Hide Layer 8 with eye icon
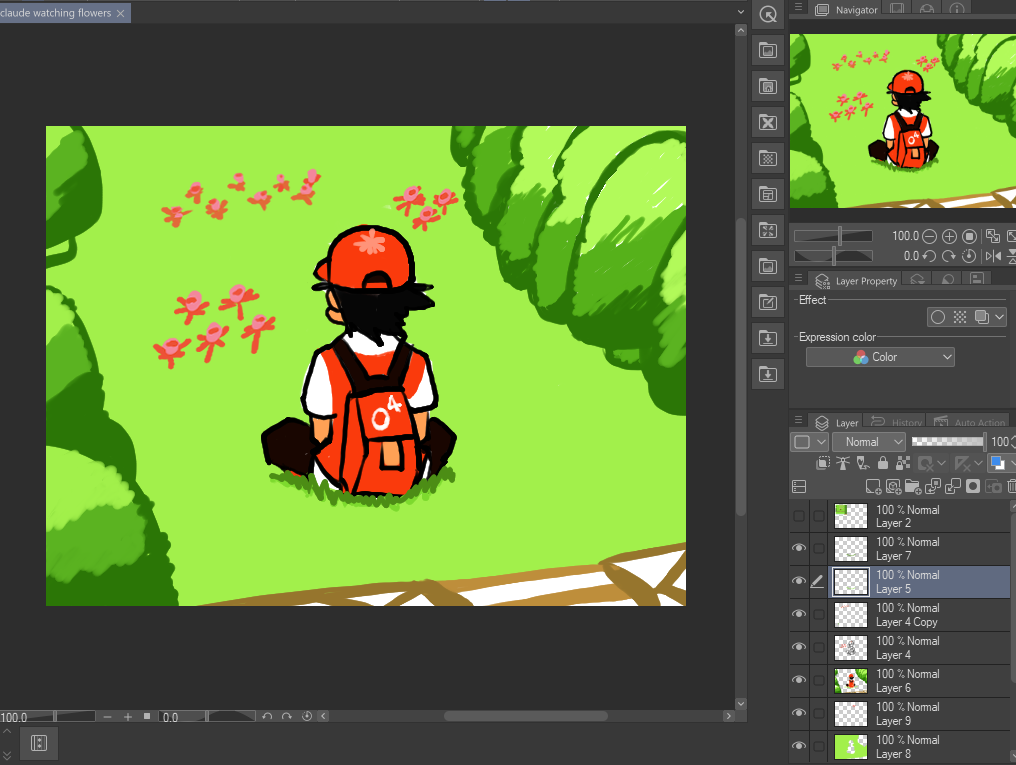The width and height of the screenshot is (1016, 765). (x=799, y=746)
